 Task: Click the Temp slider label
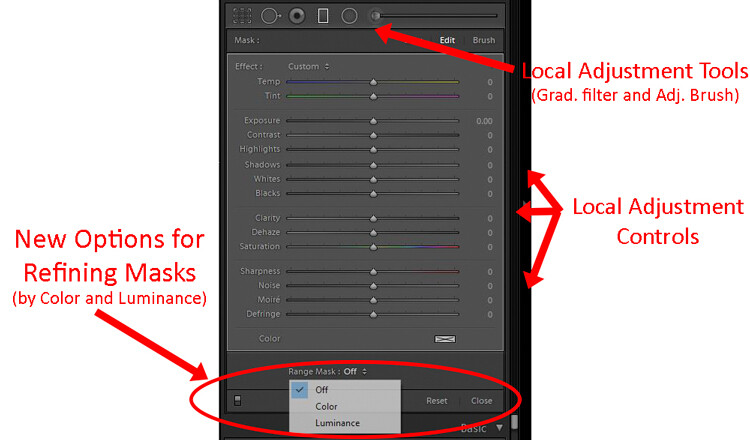tap(268, 82)
